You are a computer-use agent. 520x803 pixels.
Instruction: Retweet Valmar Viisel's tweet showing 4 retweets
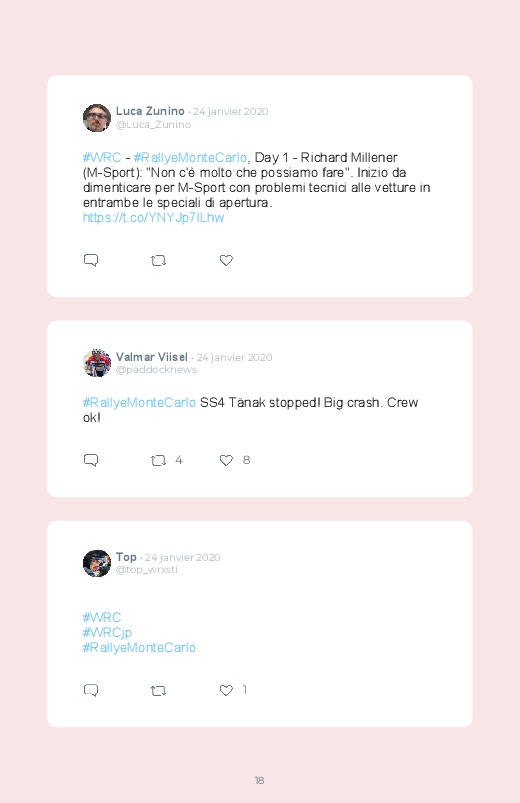[158, 460]
